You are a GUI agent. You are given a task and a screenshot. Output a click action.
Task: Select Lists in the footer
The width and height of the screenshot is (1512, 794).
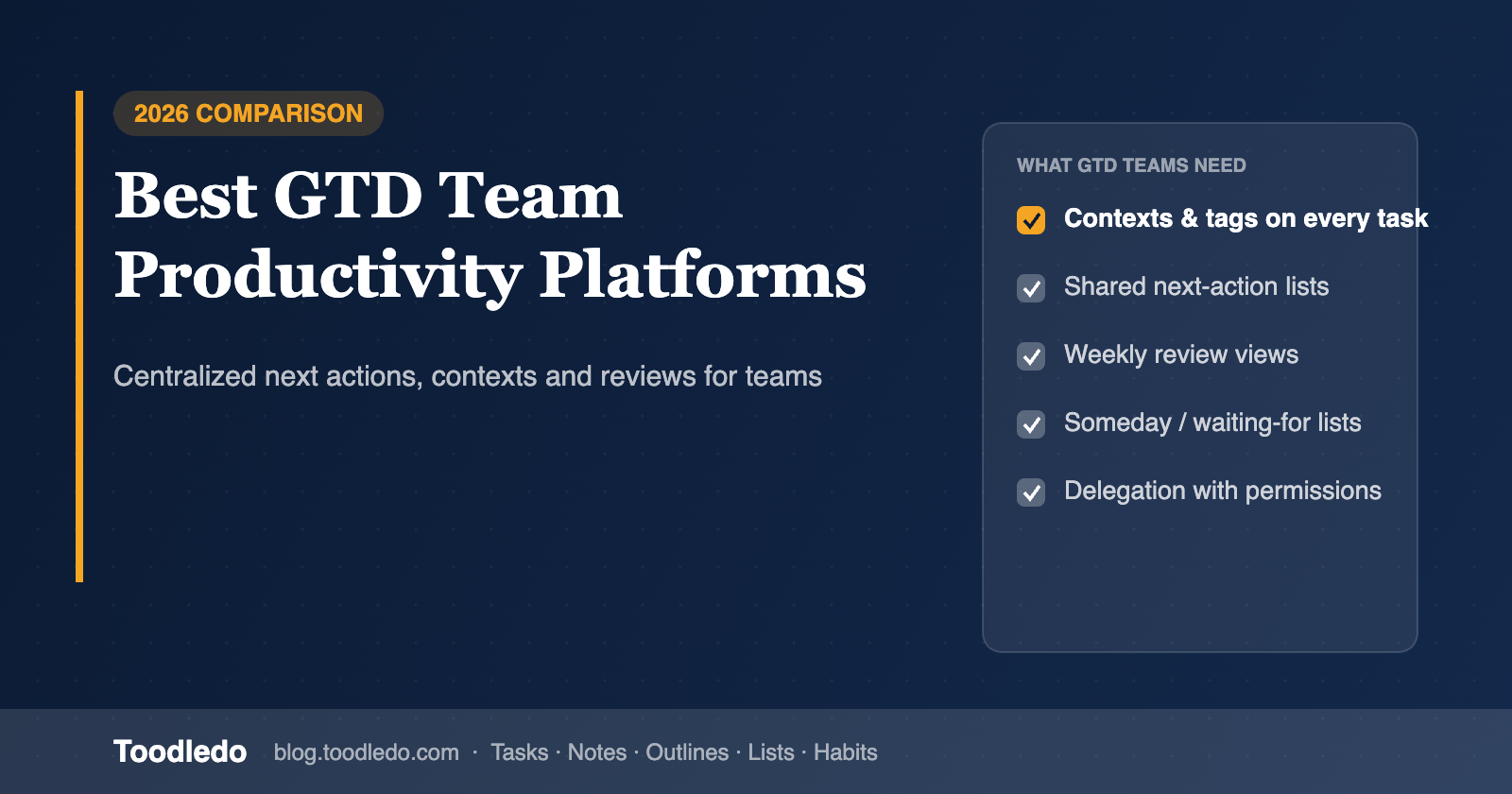click(x=771, y=752)
